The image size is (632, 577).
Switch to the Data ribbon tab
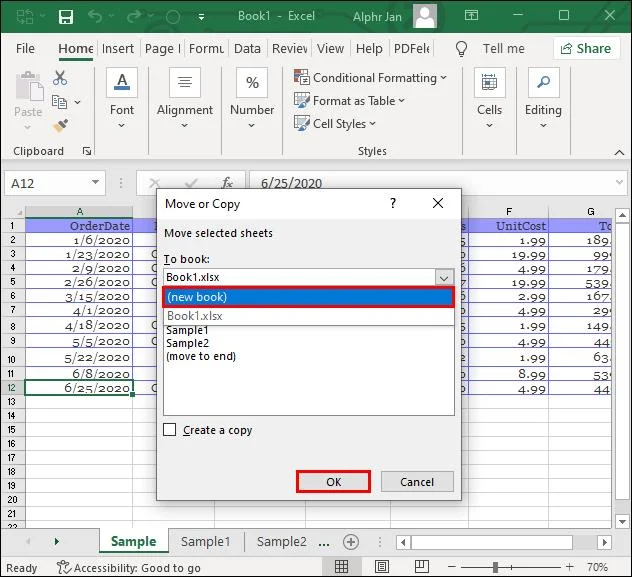point(247,48)
